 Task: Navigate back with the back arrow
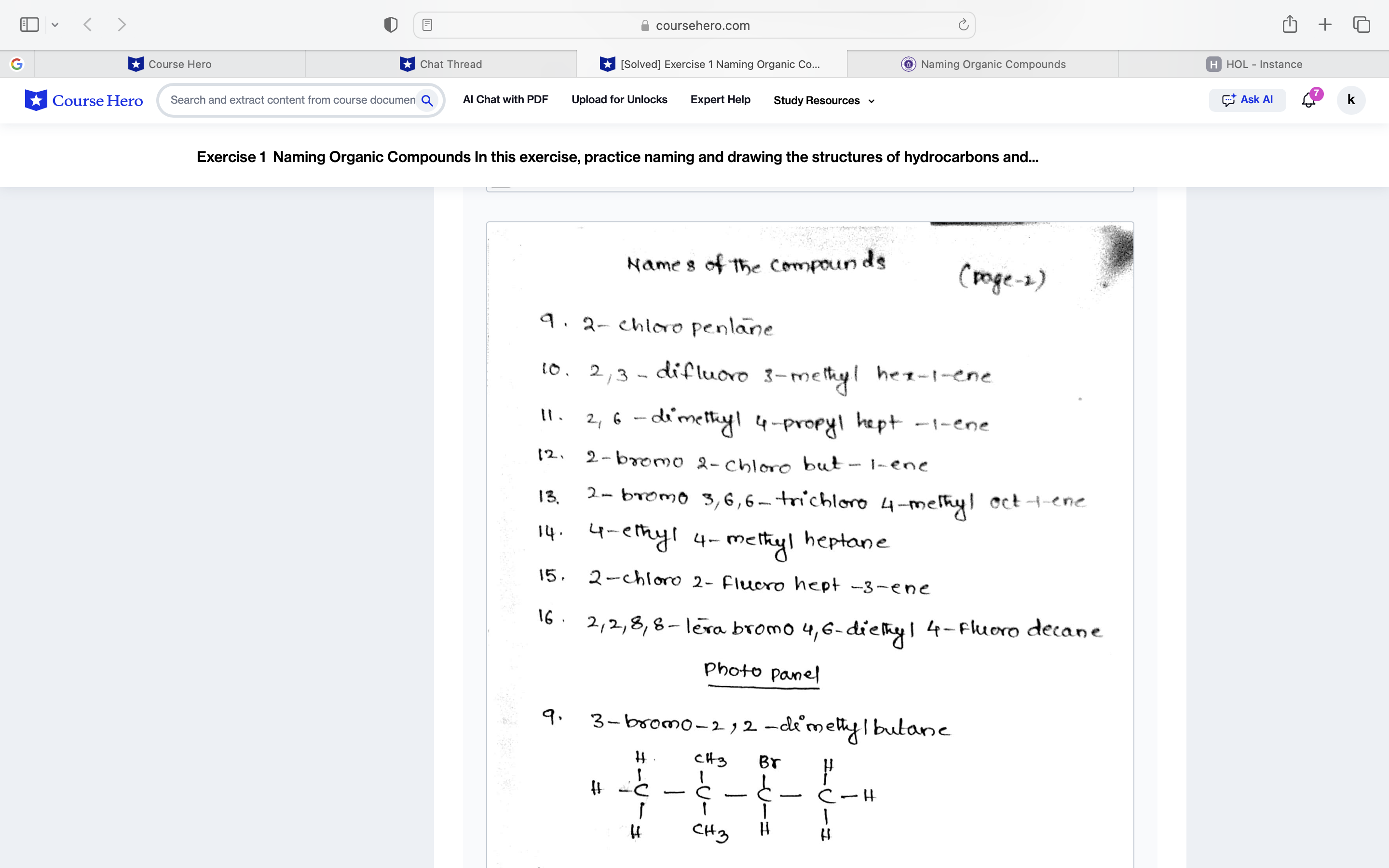(x=87, y=24)
